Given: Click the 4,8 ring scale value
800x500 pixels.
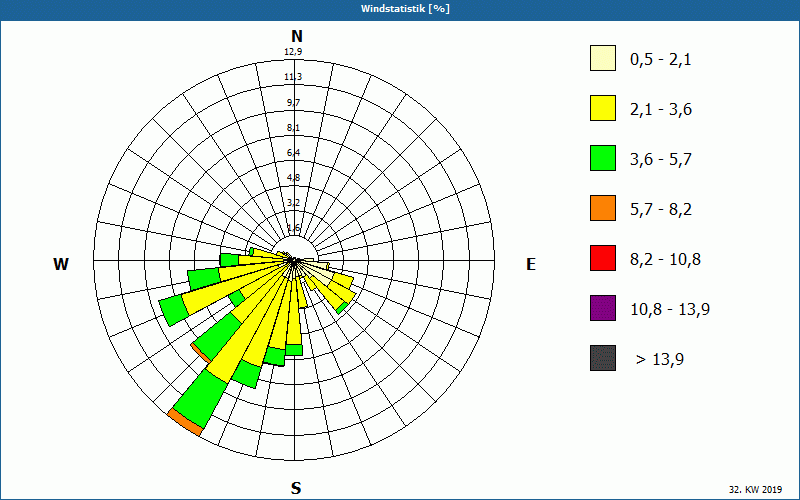Looking at the screenshot, I should click(x=293, y=178).
